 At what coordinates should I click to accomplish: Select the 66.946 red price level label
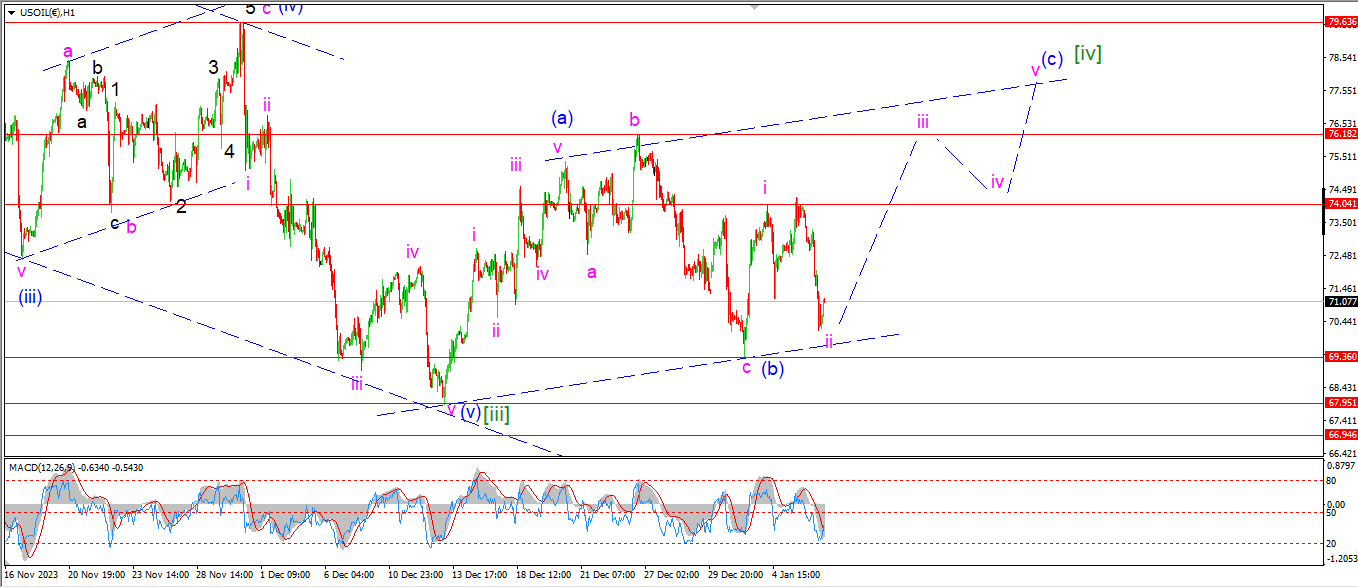click(1340, 436)
